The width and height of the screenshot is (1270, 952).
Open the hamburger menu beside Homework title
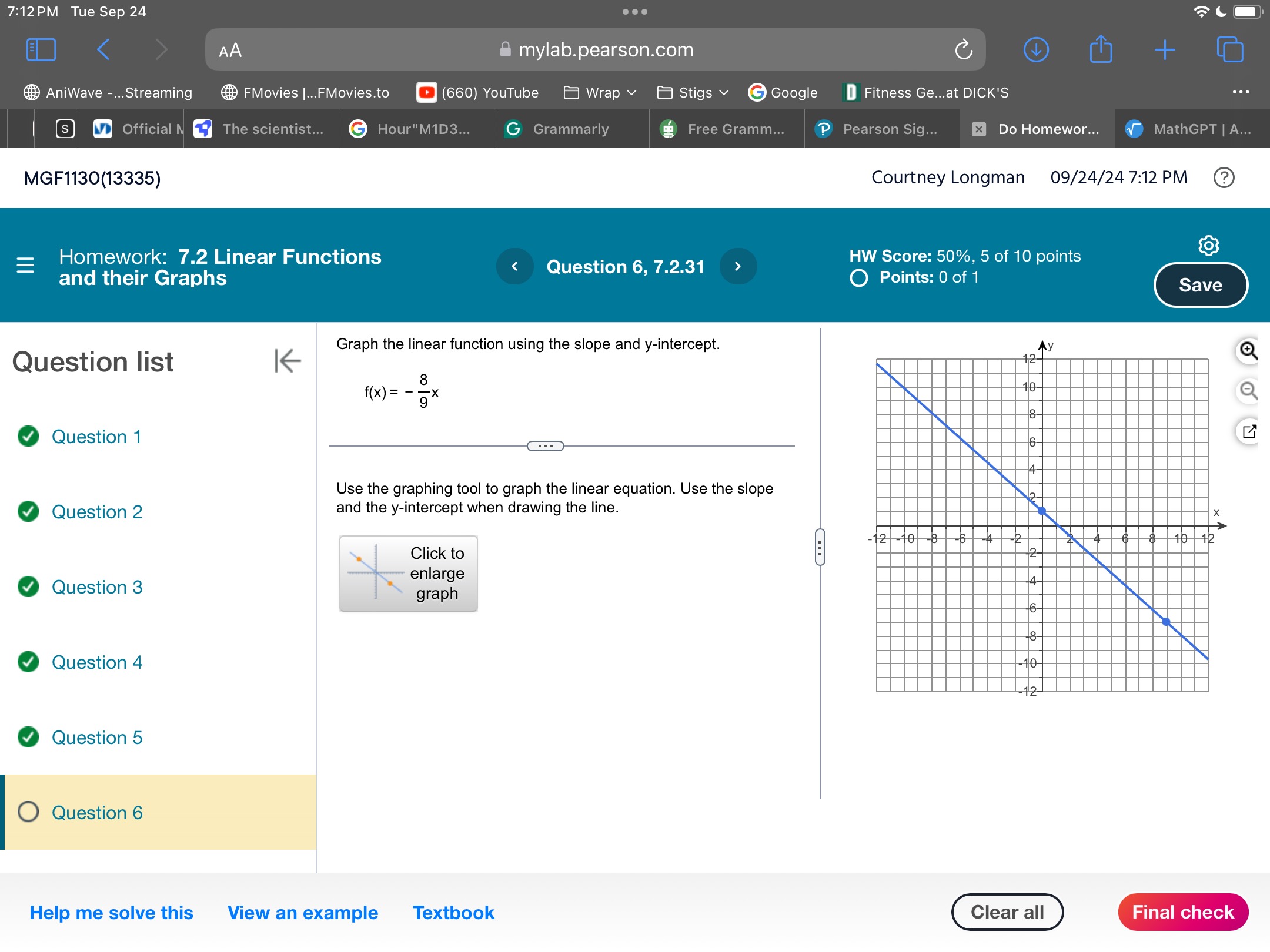pos(25,266)
